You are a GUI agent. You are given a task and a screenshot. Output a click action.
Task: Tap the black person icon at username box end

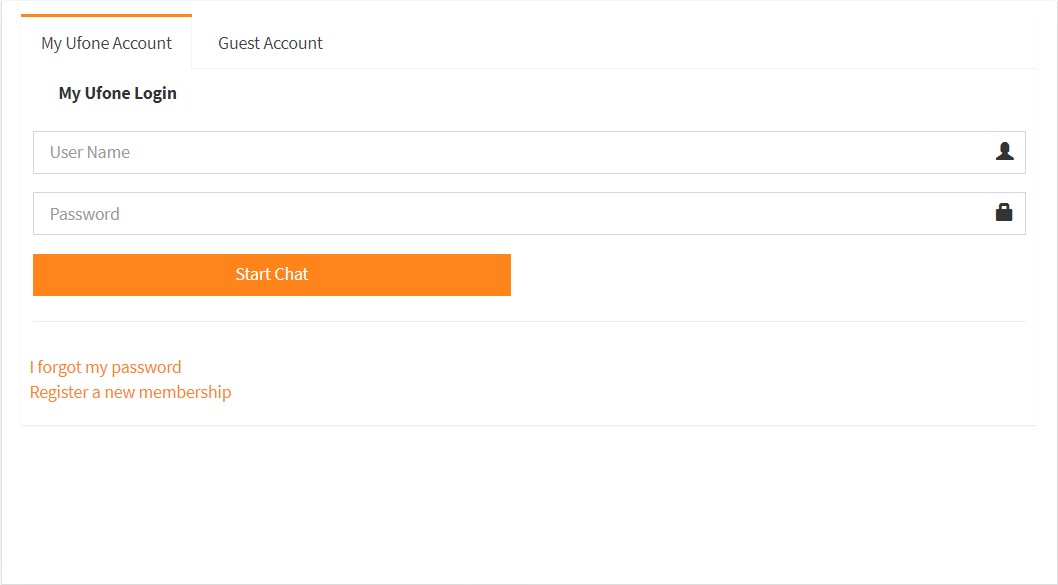(1004, 151)
